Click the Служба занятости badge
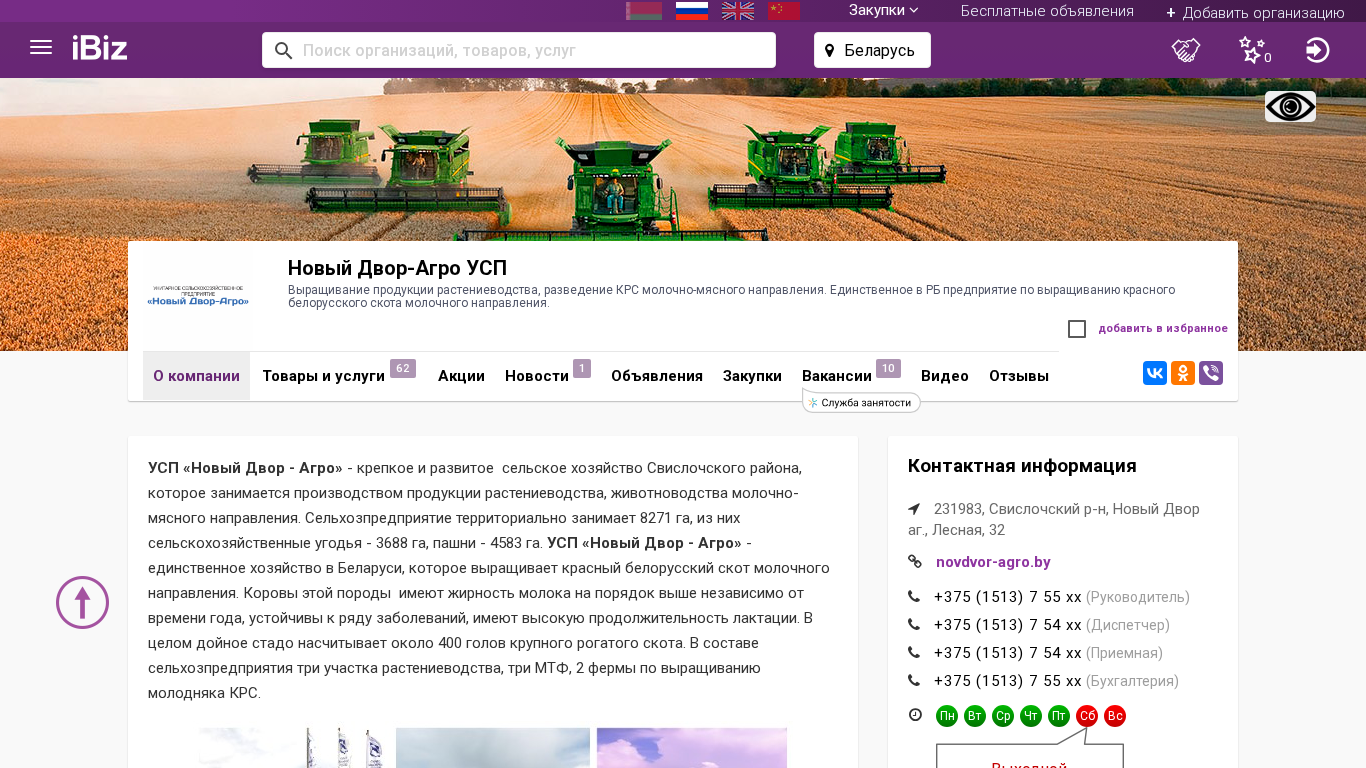 pyautogui.click(x=861, y=402)
